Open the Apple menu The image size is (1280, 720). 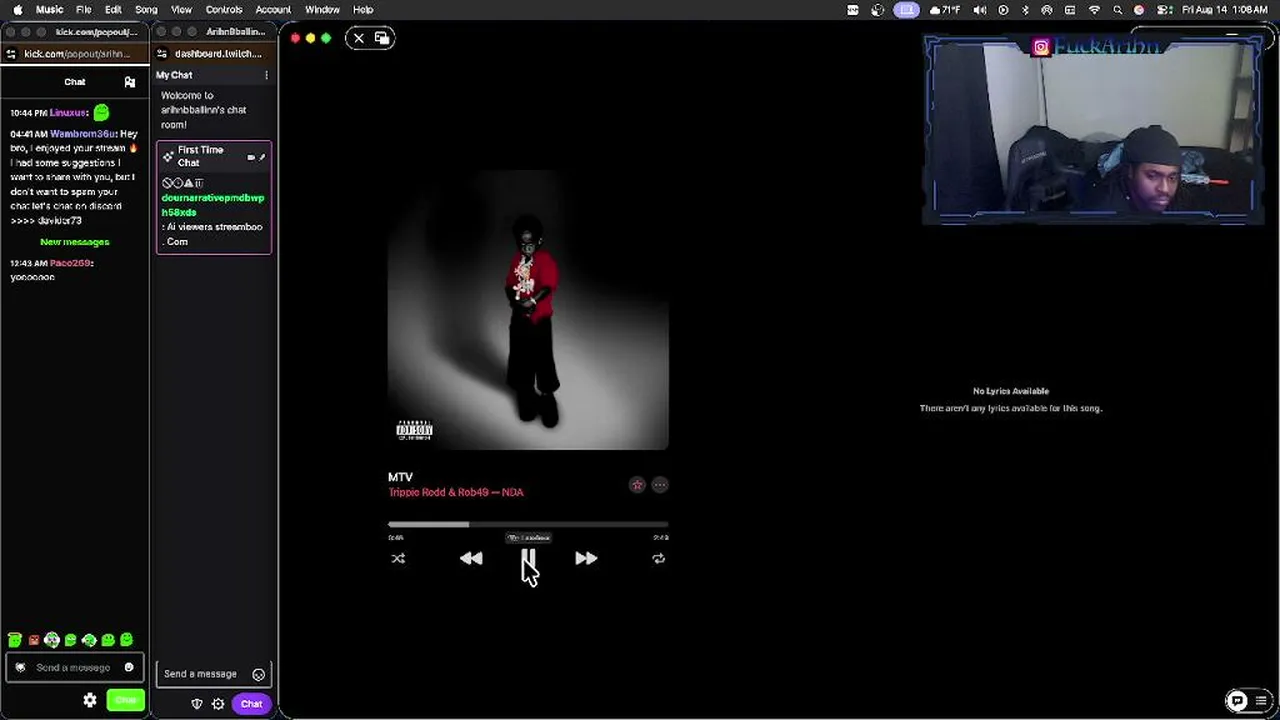coord(17,10)
